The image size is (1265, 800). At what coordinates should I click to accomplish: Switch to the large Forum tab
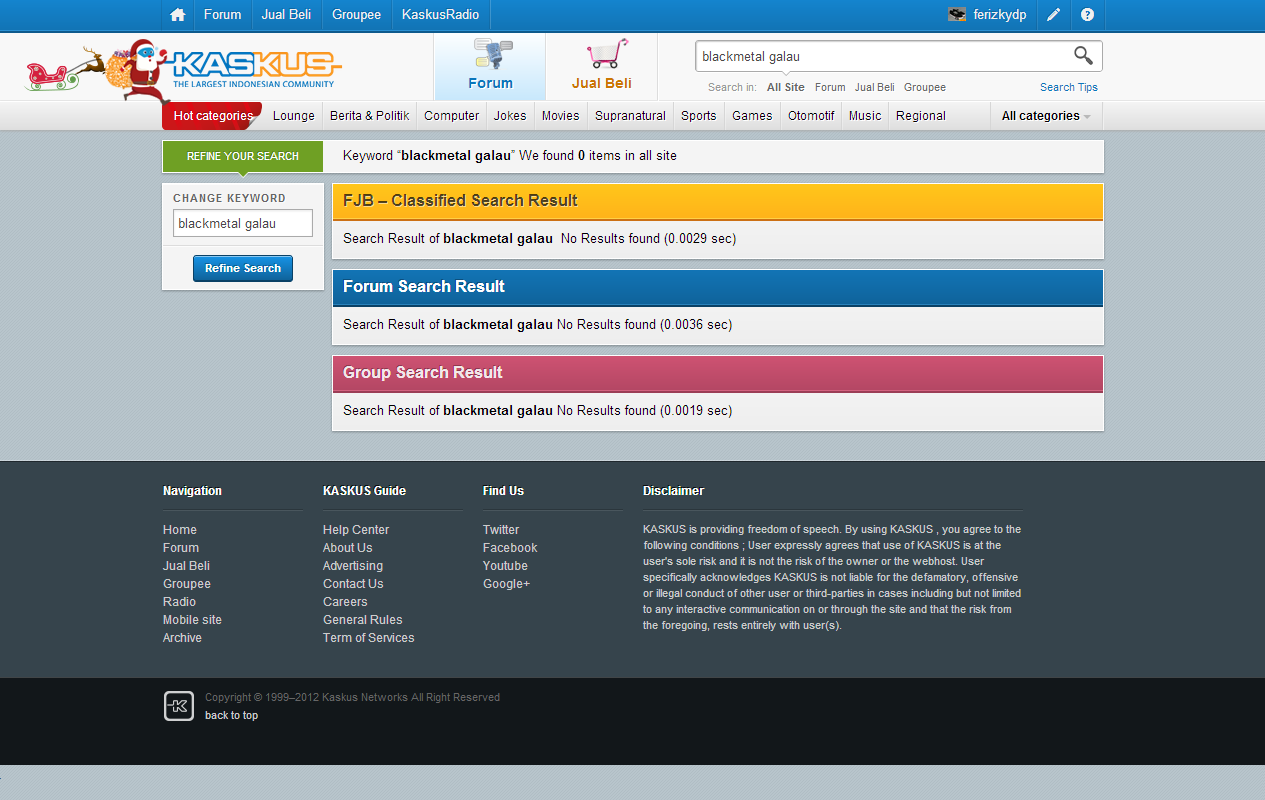click(x=490, y=66)
